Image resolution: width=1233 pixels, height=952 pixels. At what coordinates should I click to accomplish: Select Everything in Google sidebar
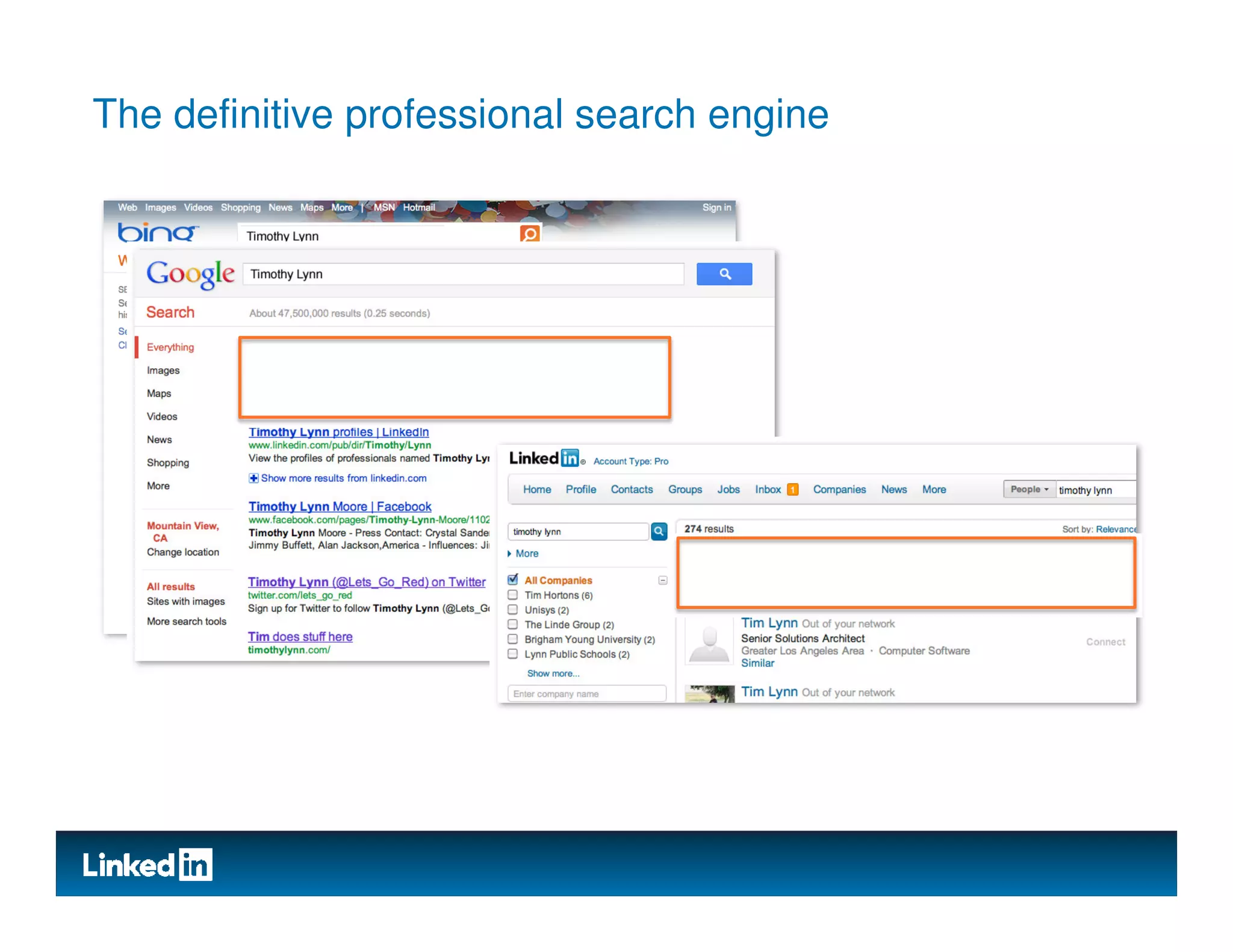point(170,347)
